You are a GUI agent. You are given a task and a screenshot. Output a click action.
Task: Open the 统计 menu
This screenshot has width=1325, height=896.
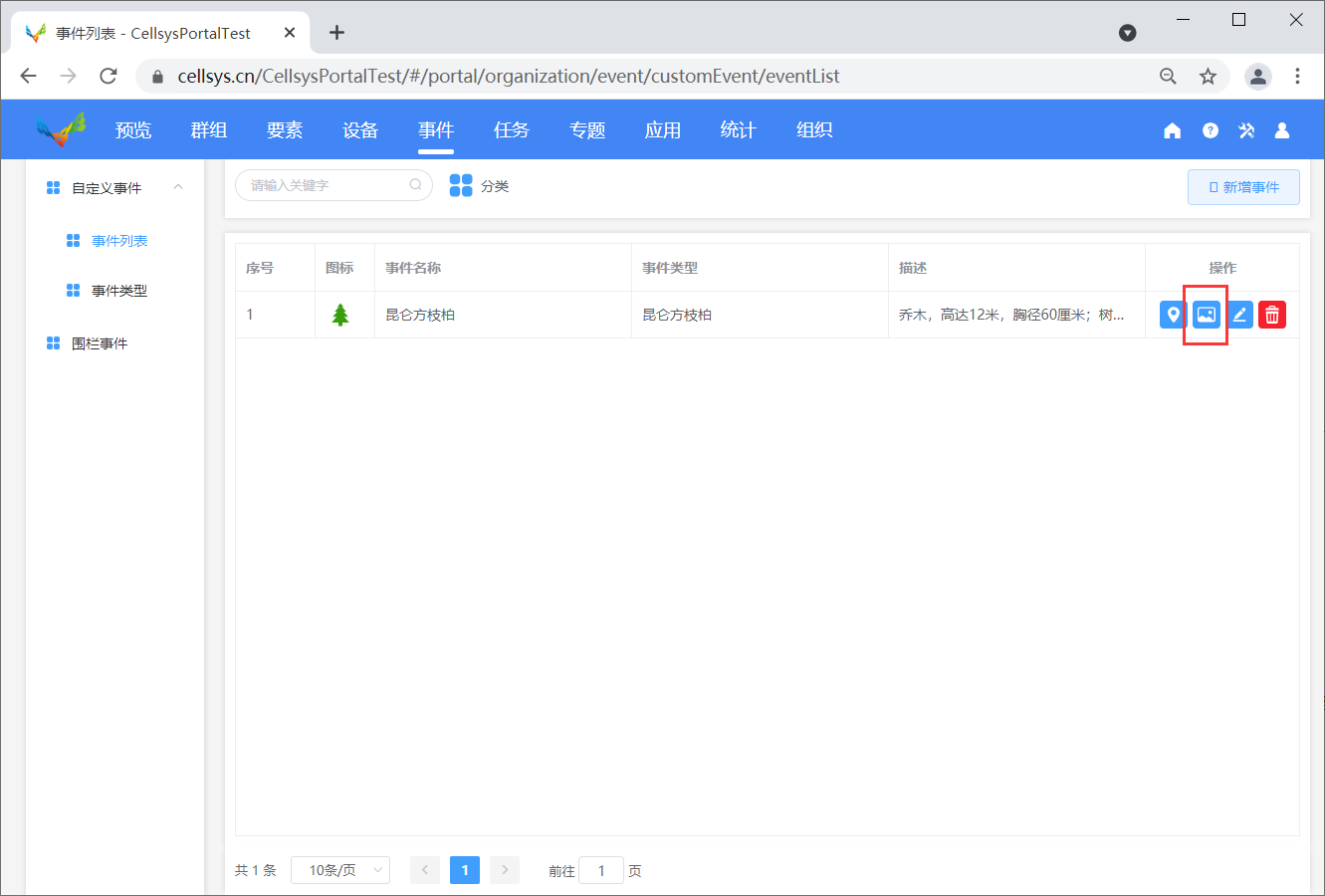739,130
